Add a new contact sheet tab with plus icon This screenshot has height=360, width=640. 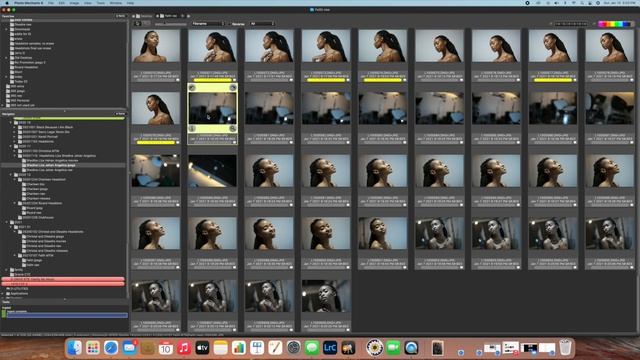pyautogui.click(x=188, y=16)
